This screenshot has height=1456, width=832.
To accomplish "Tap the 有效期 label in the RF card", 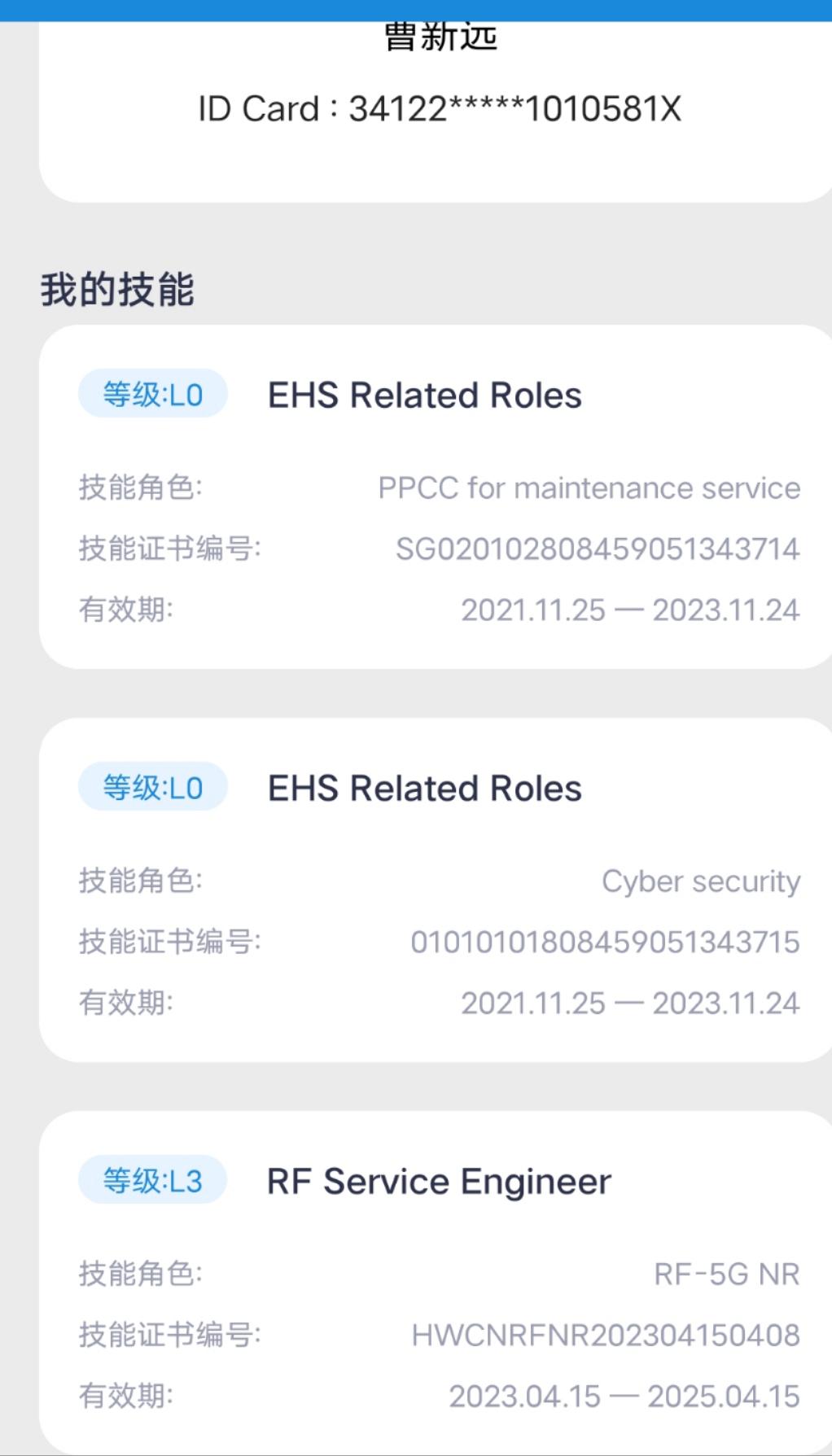I will [x=125, y=1396].
